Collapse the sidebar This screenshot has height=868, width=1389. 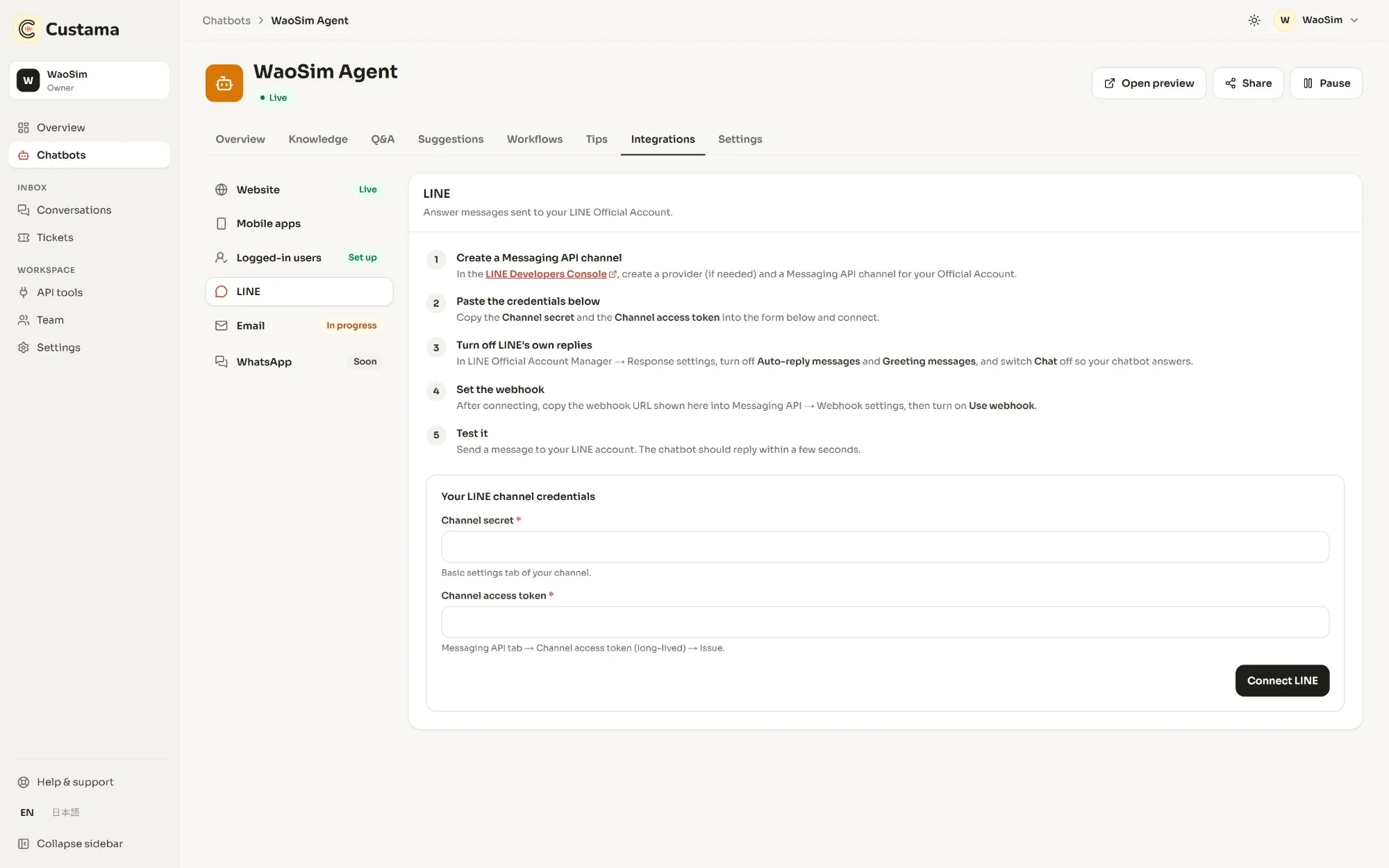[x=89, y=844]
